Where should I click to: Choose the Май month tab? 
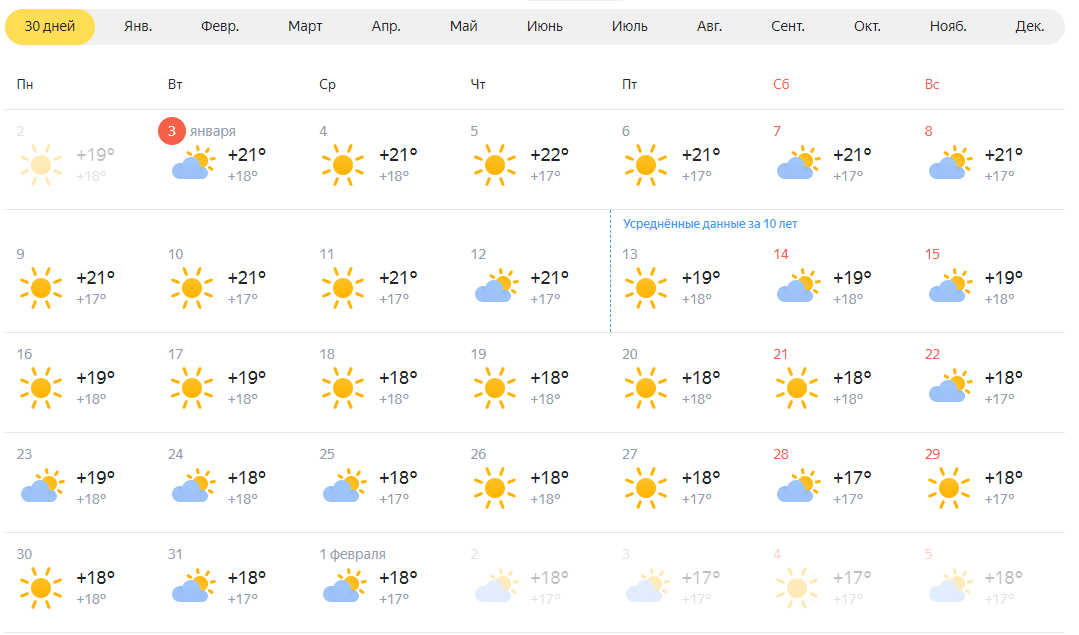click(x=464, y=27)
